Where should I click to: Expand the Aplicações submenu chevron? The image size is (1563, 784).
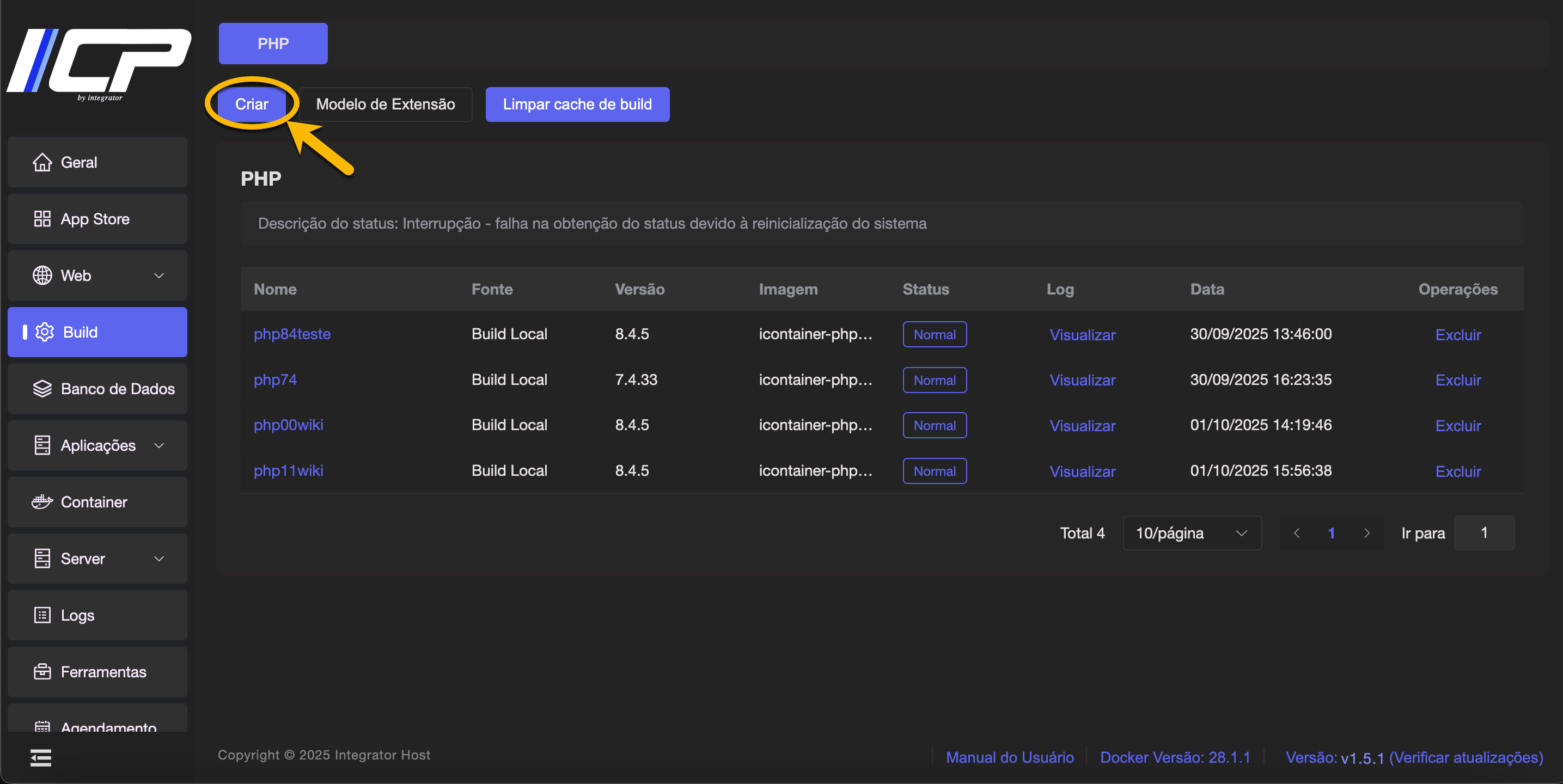pyautogui.click(x=159, y=445)
